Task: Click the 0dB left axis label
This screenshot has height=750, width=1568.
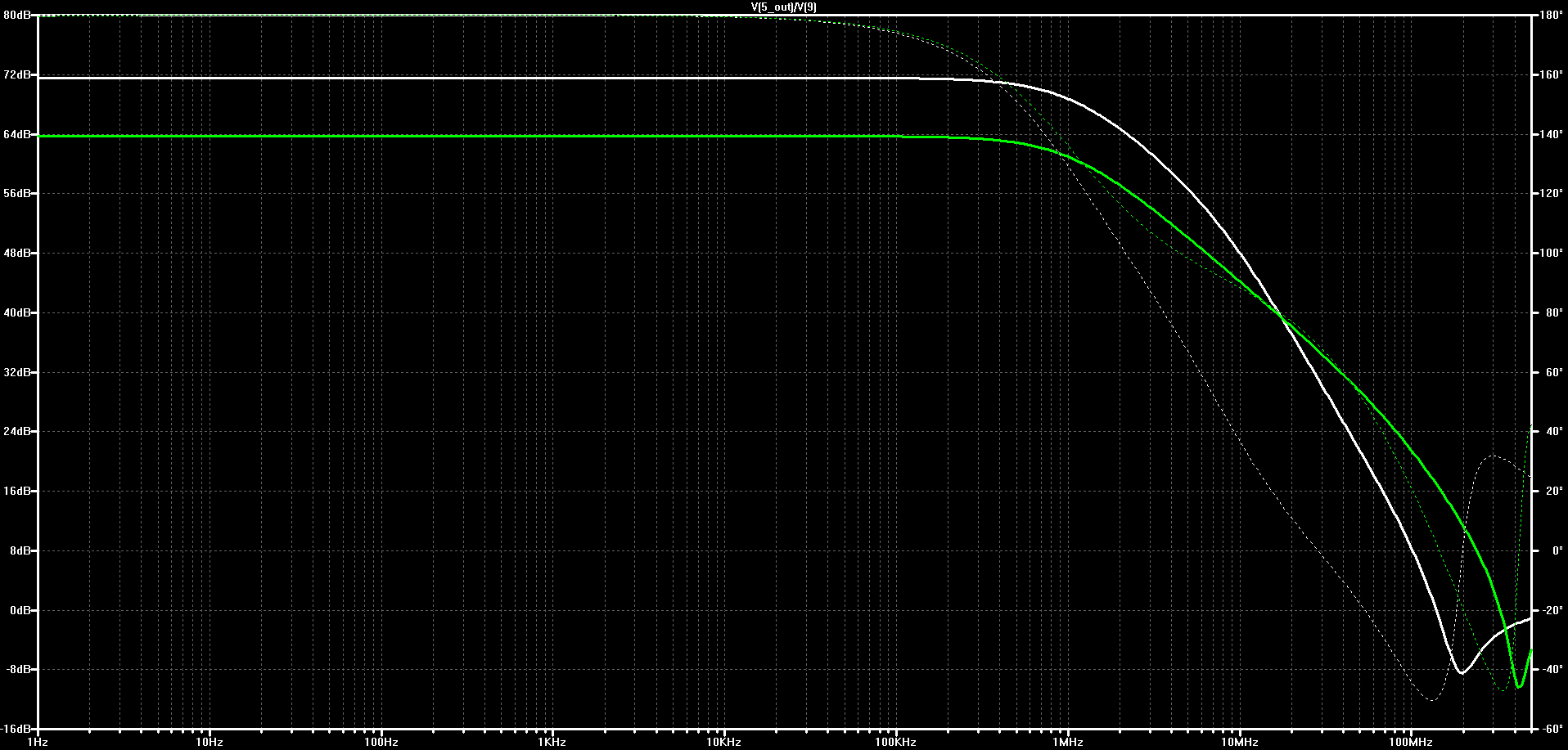Action: pyautogui.click(x=19, y=610)
